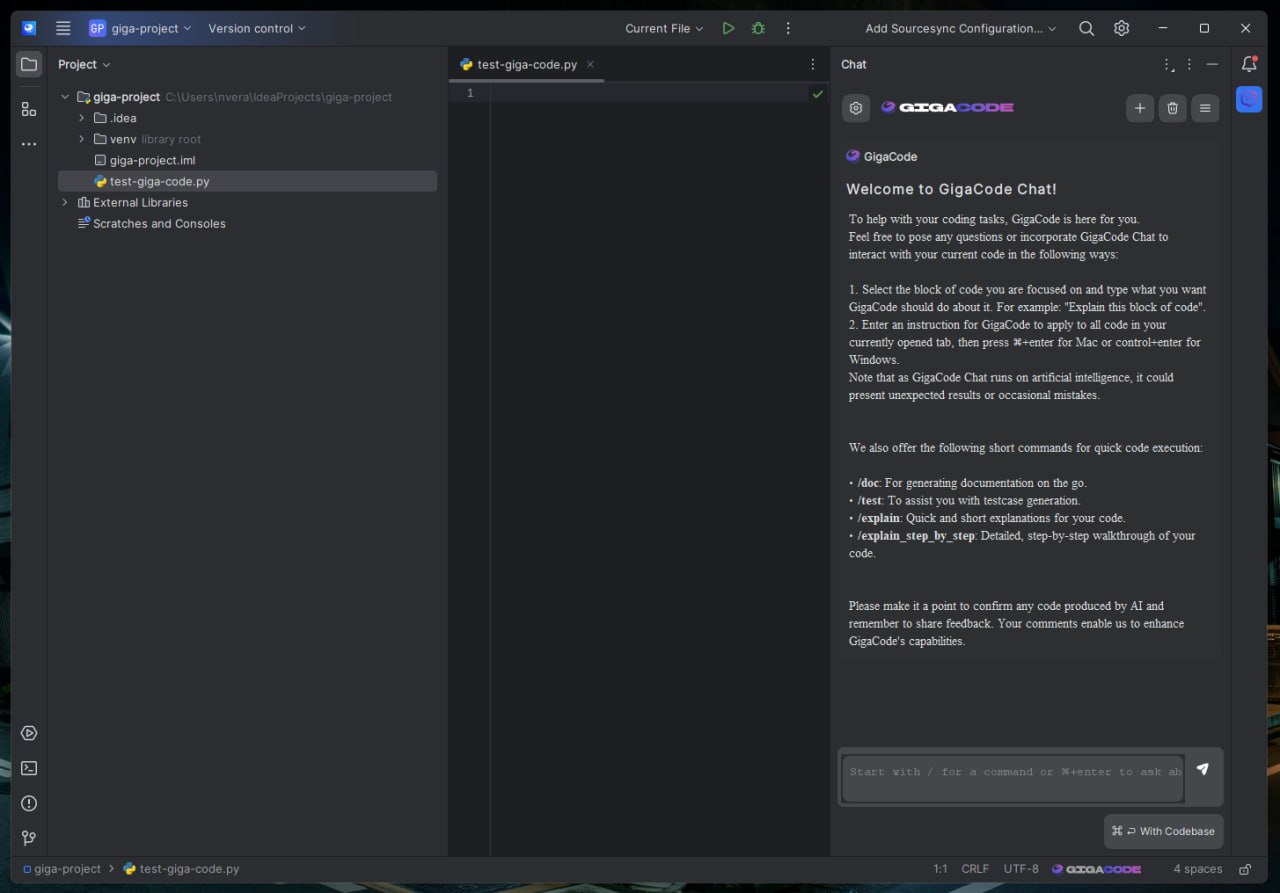
Task: Click the GigaCode status bar widget
Action: tap(1096, 869)
